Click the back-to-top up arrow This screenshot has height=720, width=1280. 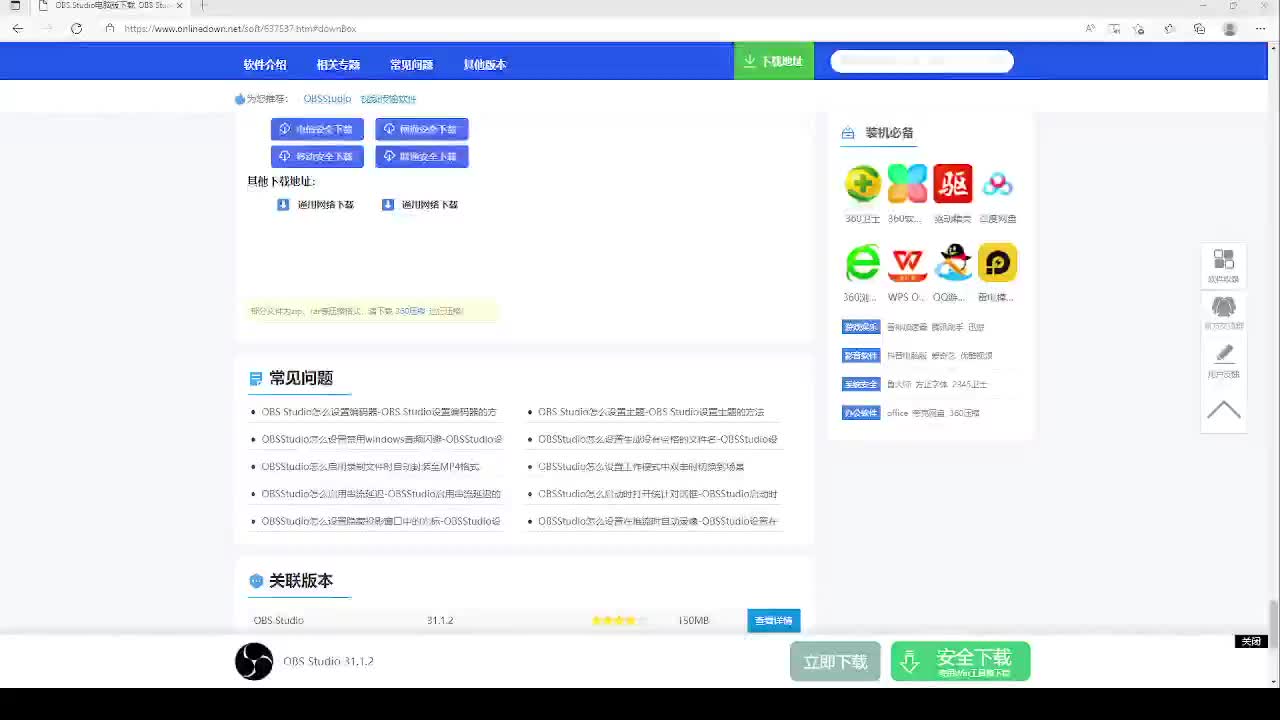click(1223, 410)
